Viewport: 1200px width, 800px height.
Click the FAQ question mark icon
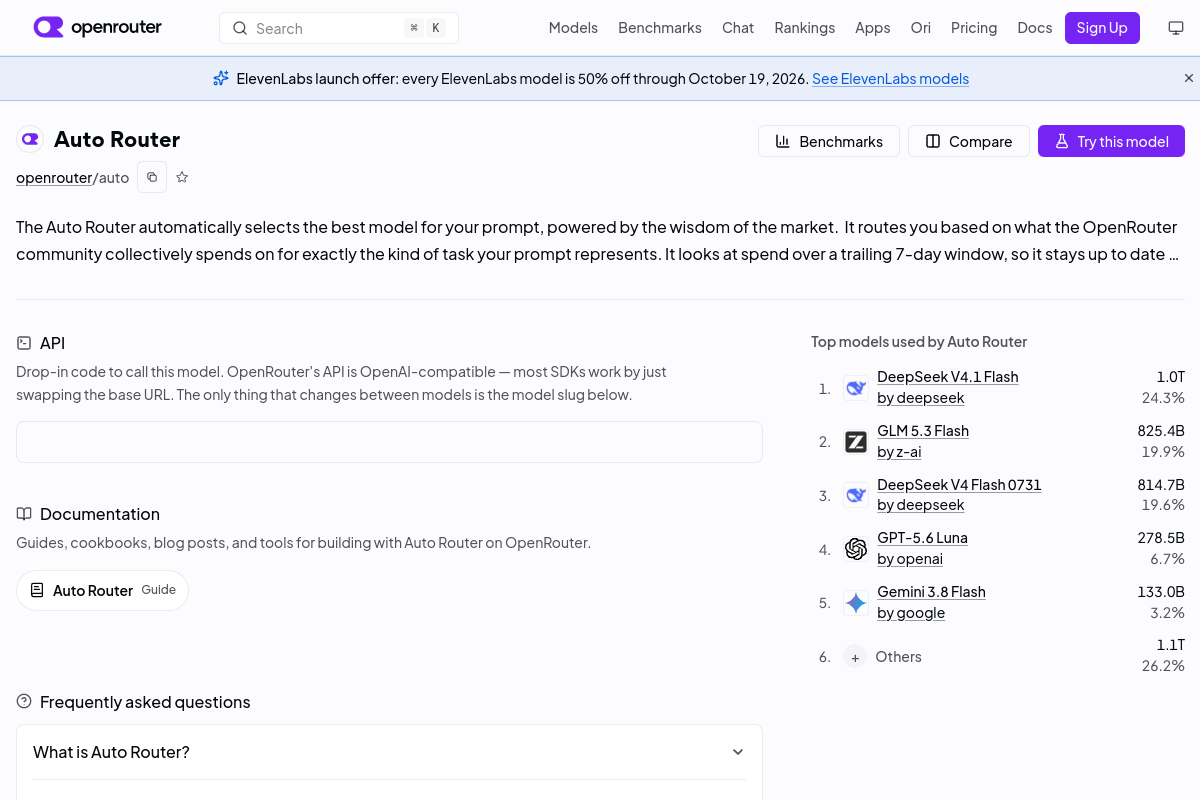coord(24,702)
